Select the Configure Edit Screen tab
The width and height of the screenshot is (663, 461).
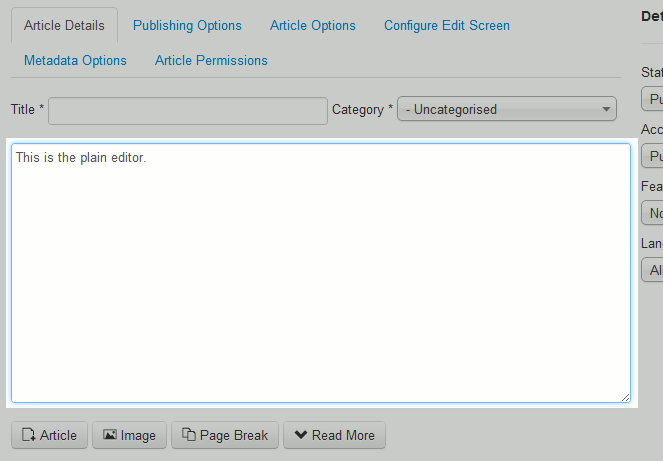pos(446,26)
